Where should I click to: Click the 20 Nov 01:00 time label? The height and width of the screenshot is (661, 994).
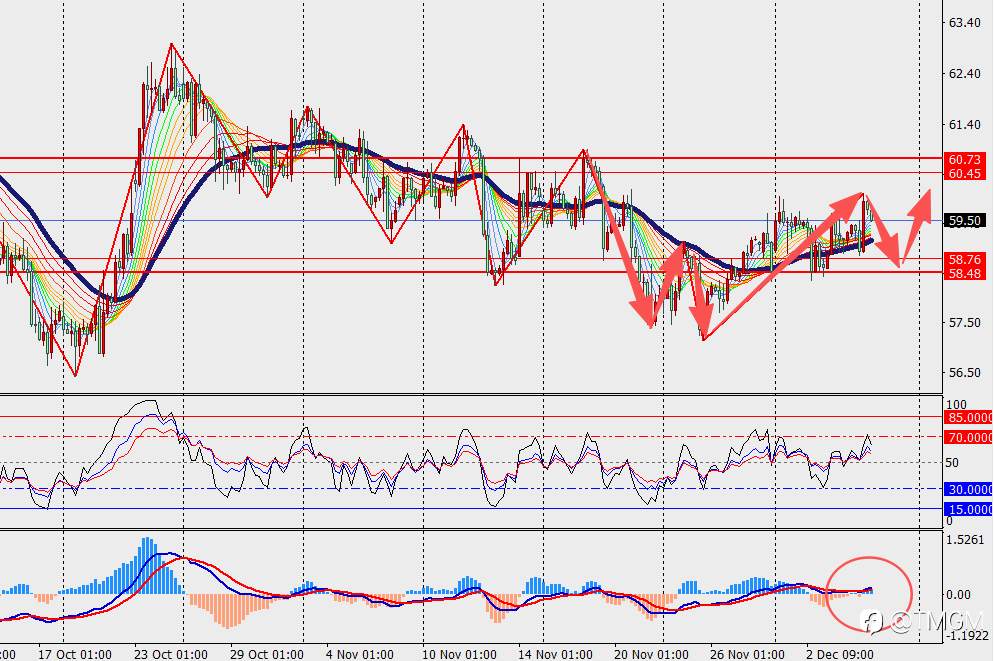click(651, 654)
